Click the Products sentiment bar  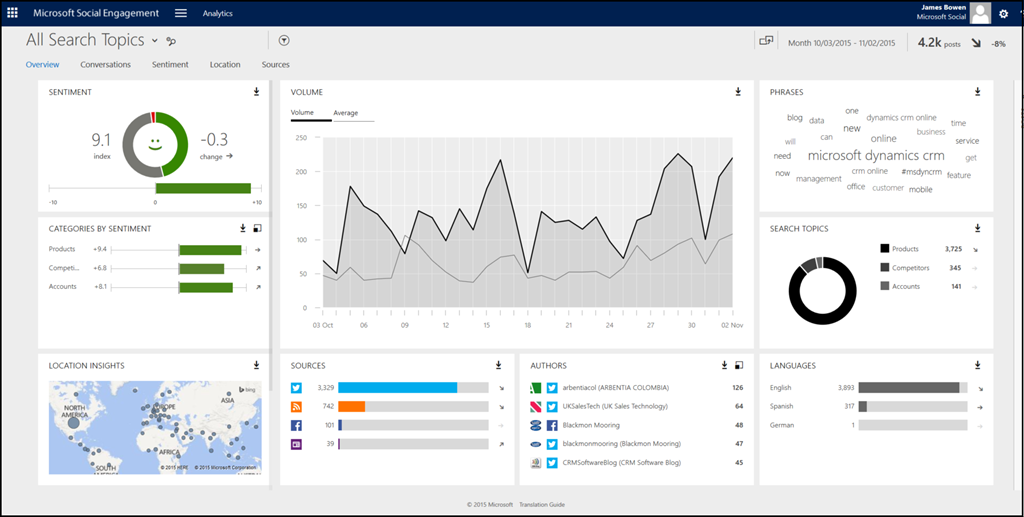[x=210, y=249]
